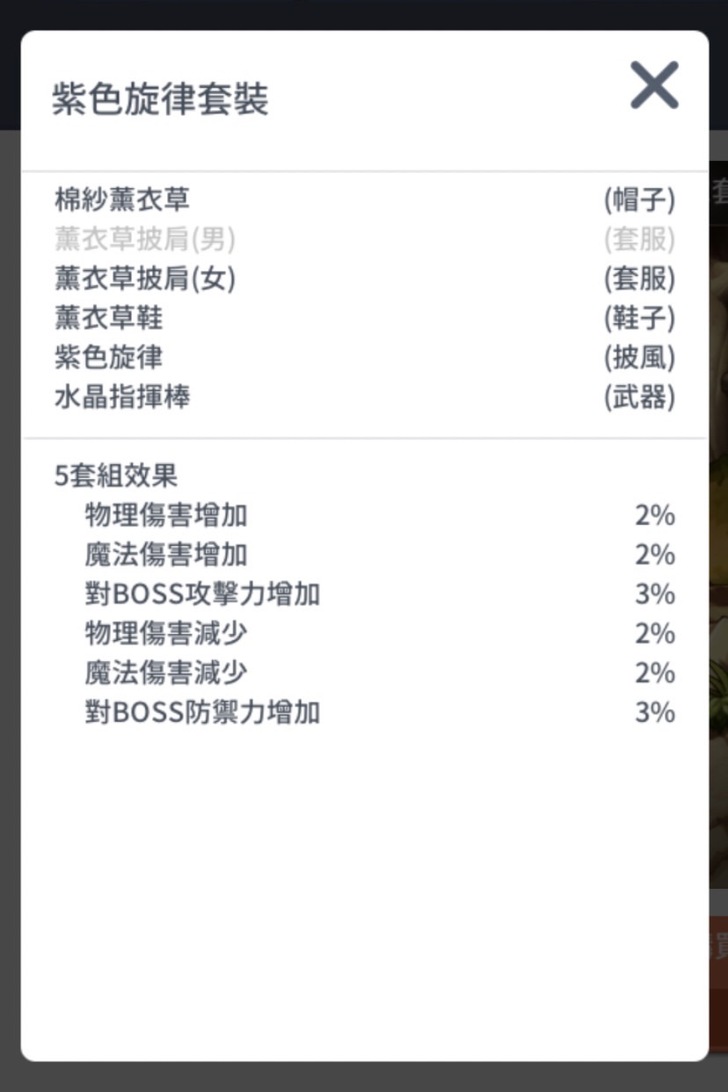Click the (披風) category label
The image size is (728, 1092).
639,358
